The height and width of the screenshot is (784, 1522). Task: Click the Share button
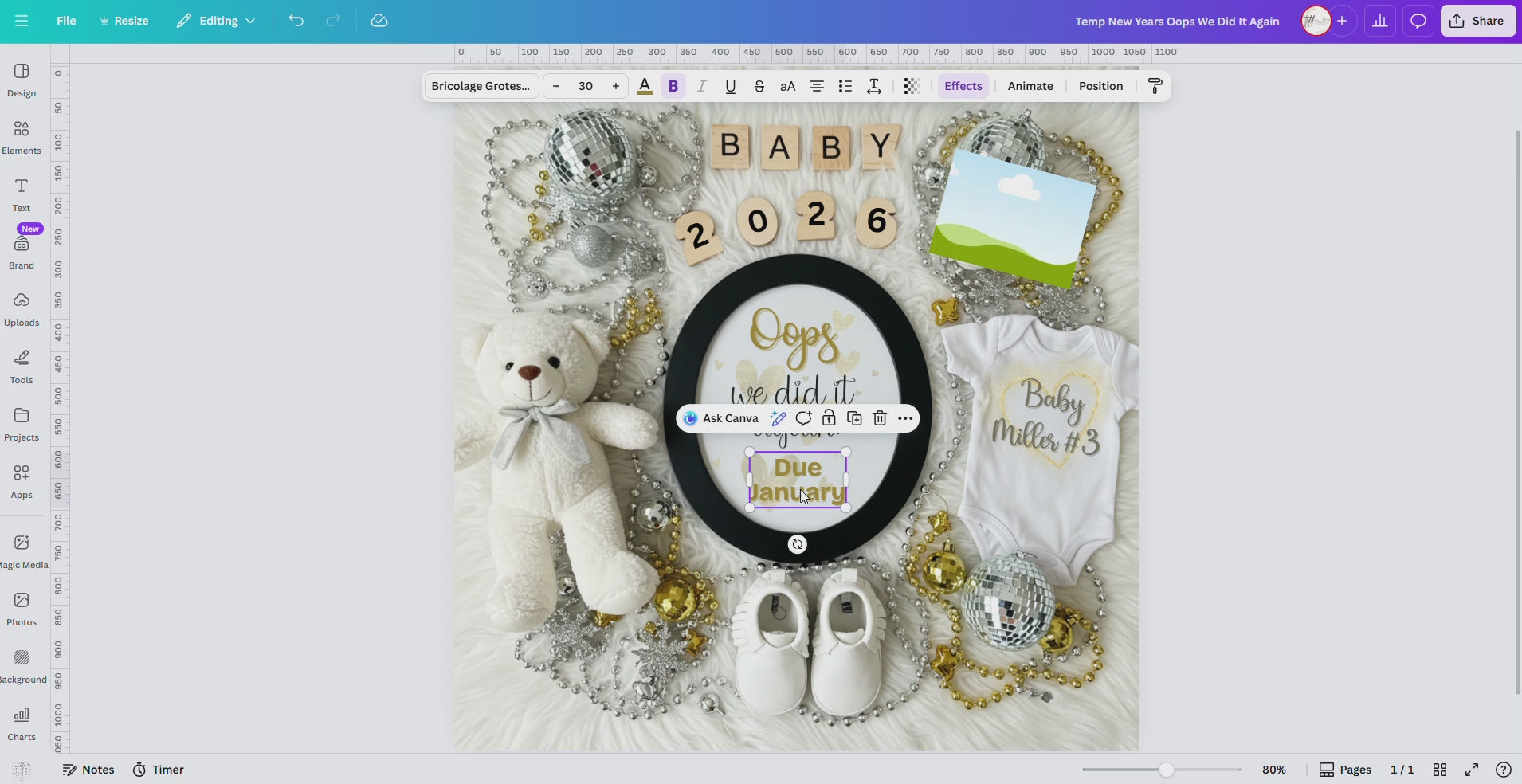[1478, 21]
